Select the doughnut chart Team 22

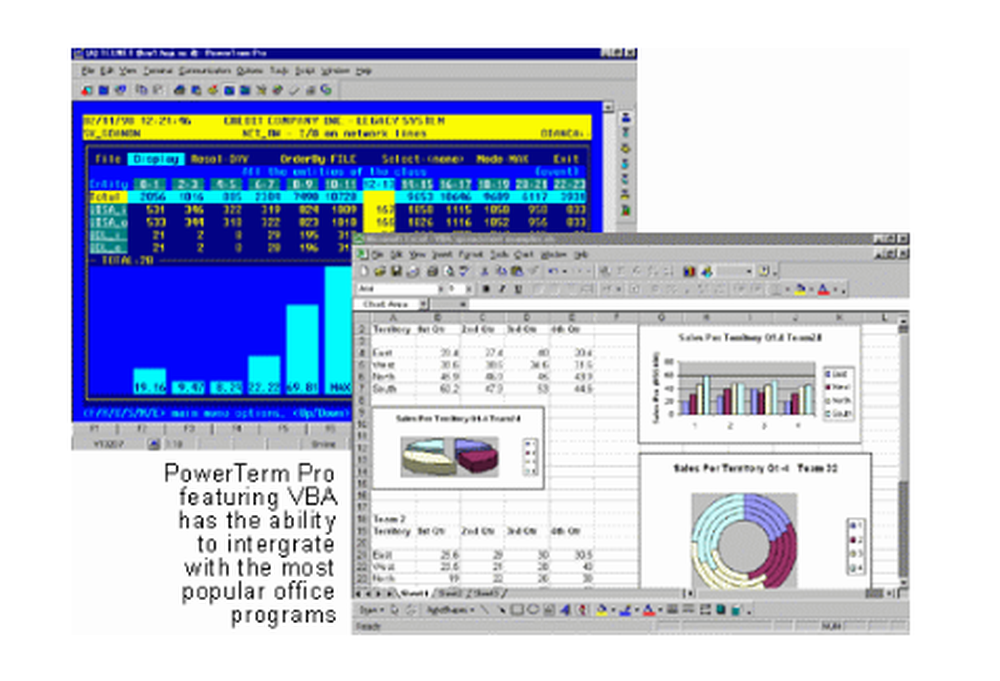pos(755,522)
